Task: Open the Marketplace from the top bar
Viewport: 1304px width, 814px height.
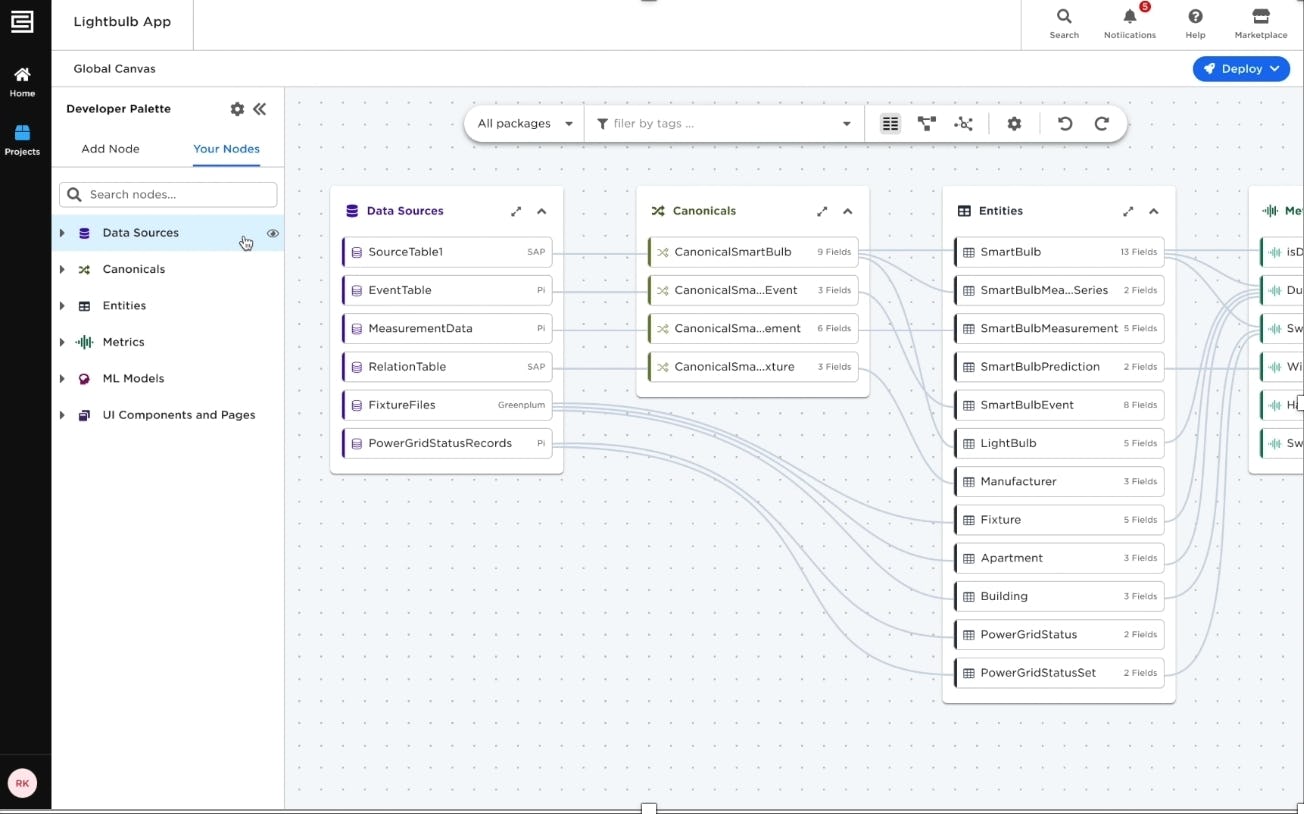Action: (x=1260, y=22)
